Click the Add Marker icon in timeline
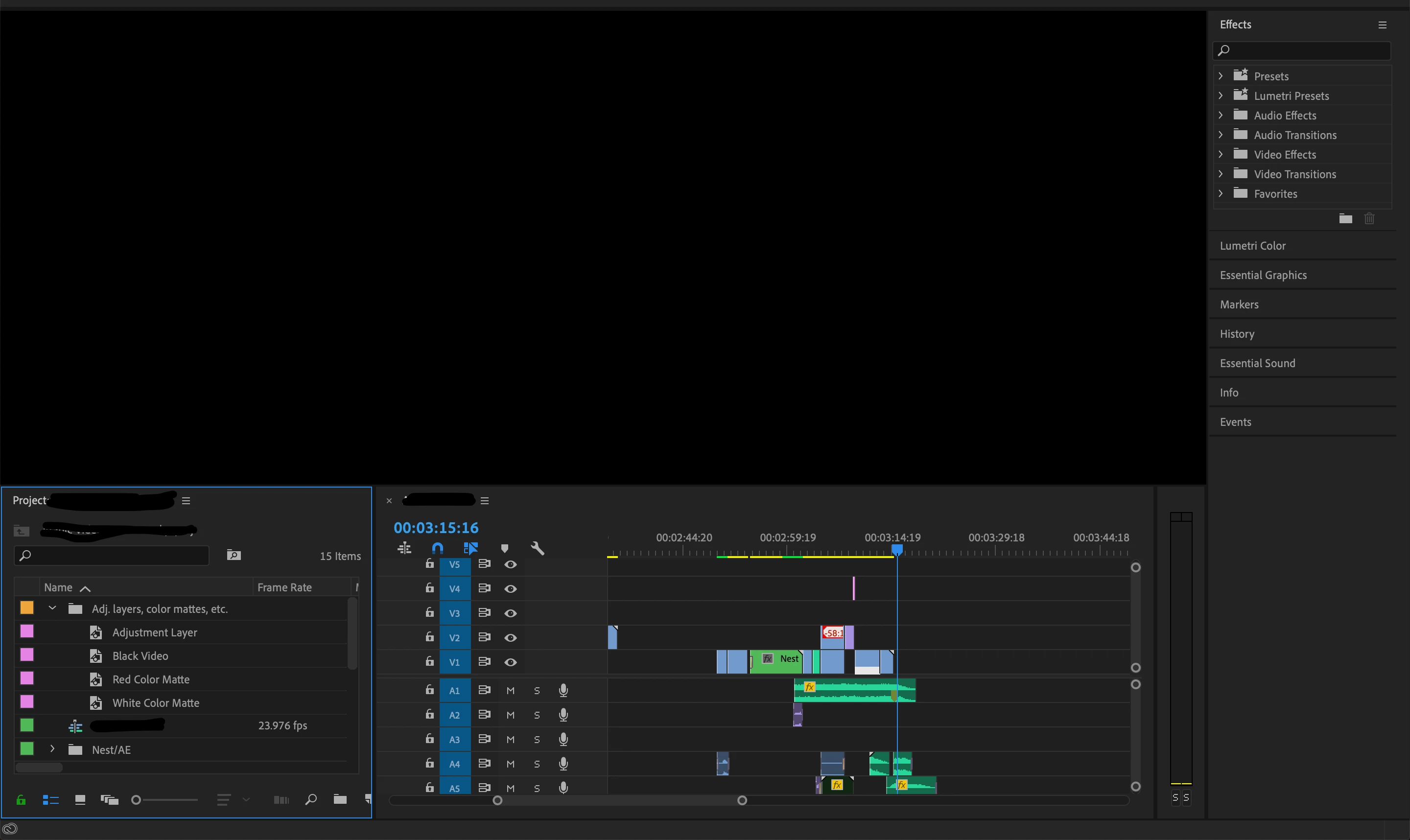 (x=504, y=548)
